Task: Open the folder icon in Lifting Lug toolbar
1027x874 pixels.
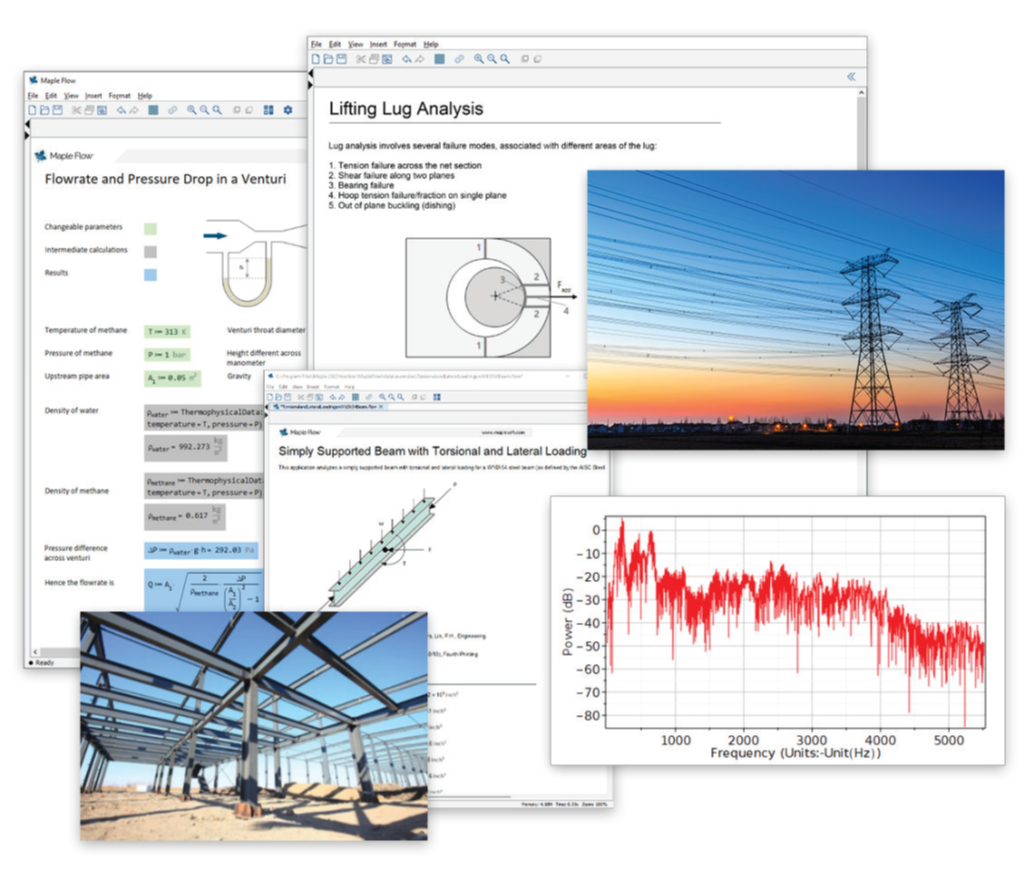Action: 328,59
